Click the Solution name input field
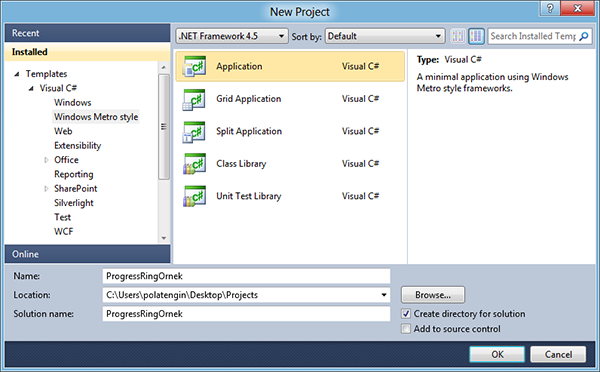Screen dimensions: 600x372 click(246, 314)
